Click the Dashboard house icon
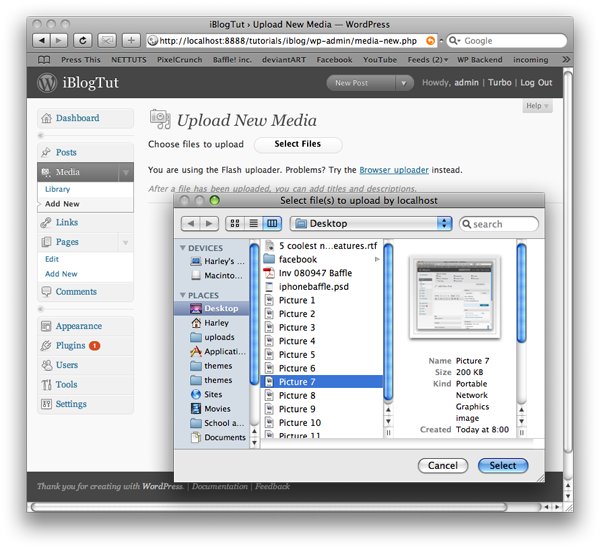The width and height of the screenshot is (600, 549). pos(46,118)
